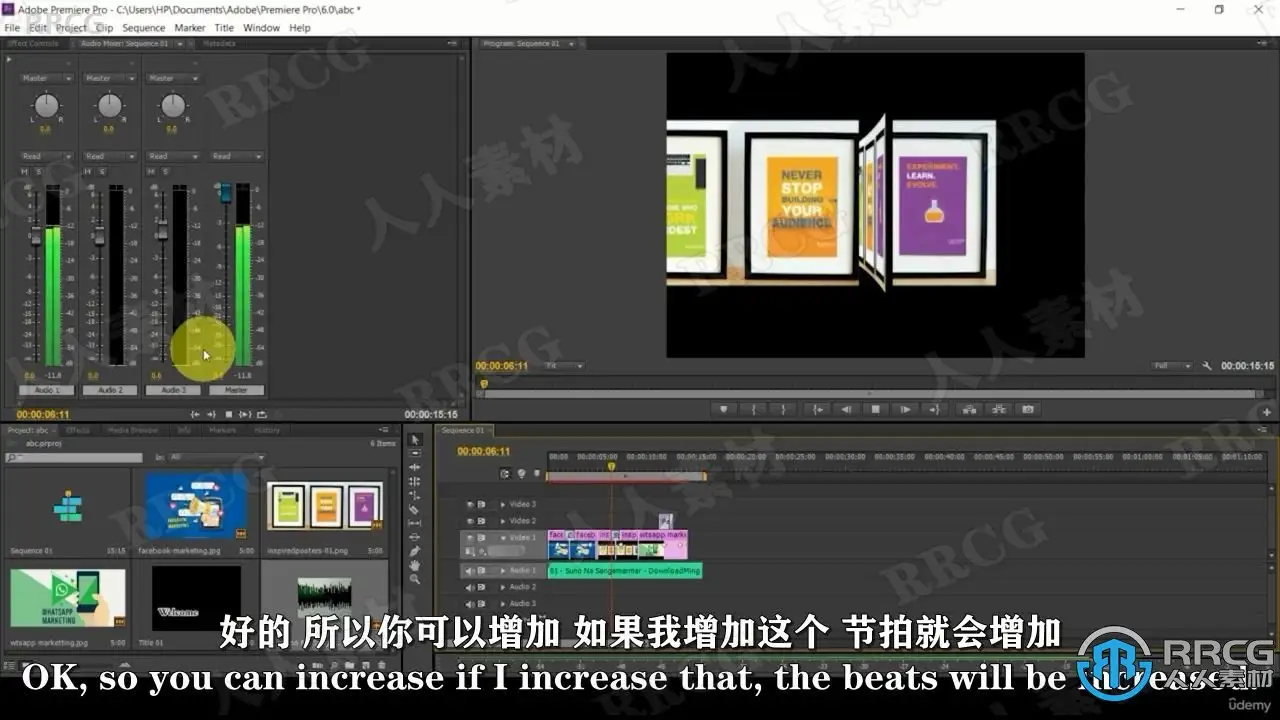Open the button editor plus icon
The width and height of the screenshot is (1280, 720).
click(1267, 411)
